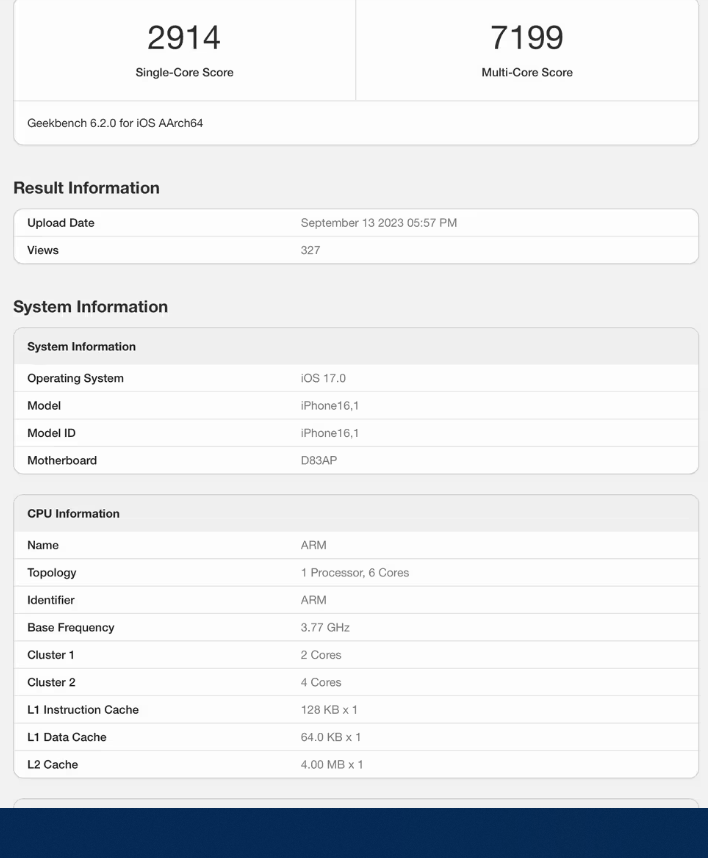Screen dimensions: 708x858
Task: Select the iOS 17.0 operating system value
Action: 323,378
